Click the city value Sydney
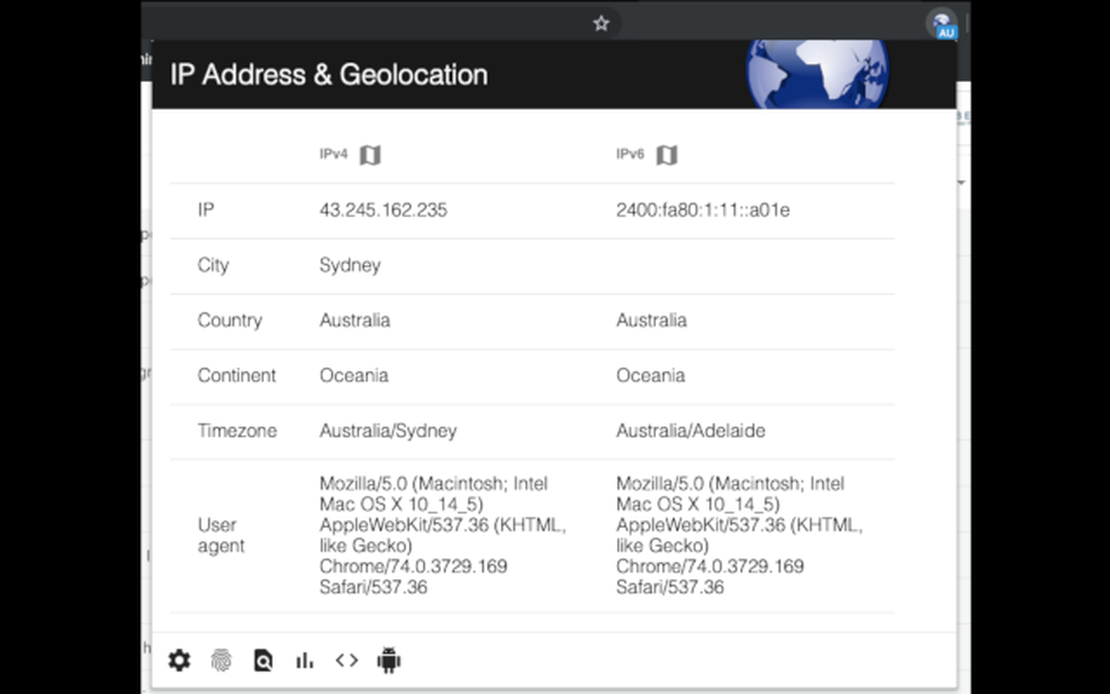This screenshot has width=1110, height=694. tap(350, 265)
